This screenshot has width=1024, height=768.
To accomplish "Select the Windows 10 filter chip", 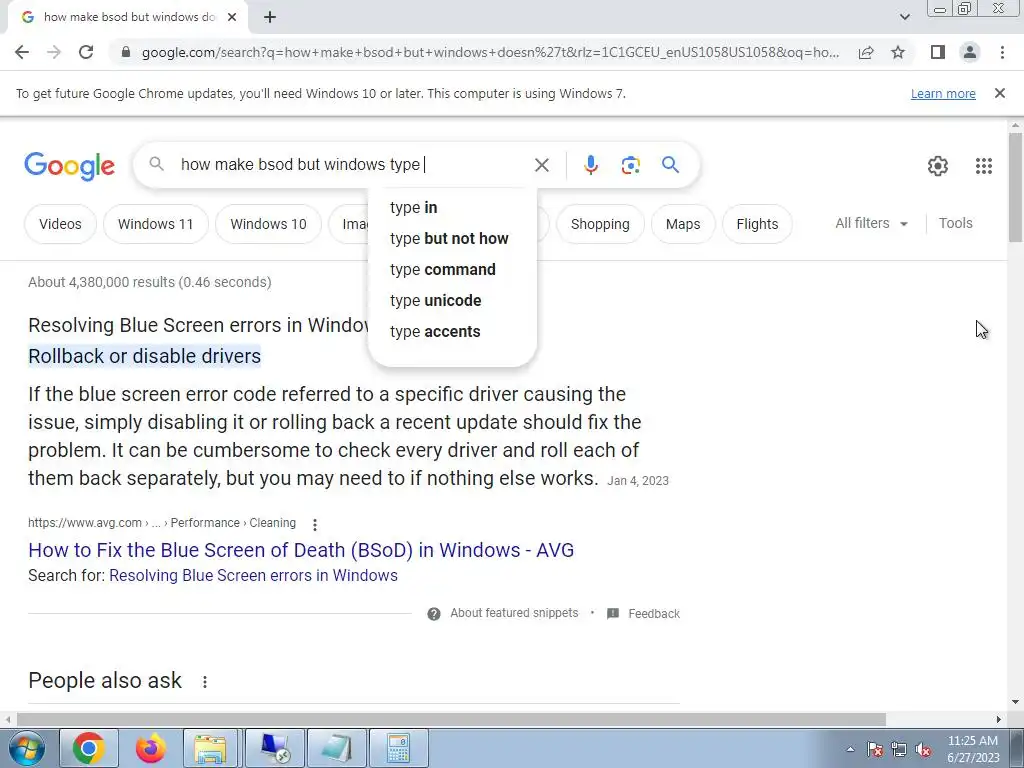I will point(268,224).
